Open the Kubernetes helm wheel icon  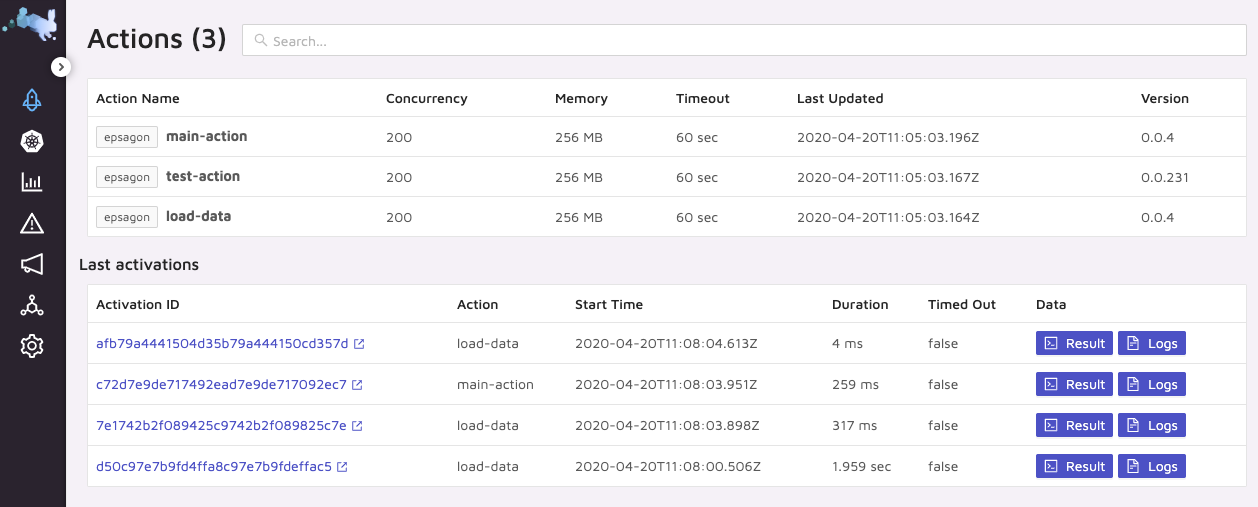(x=32, y=141)
